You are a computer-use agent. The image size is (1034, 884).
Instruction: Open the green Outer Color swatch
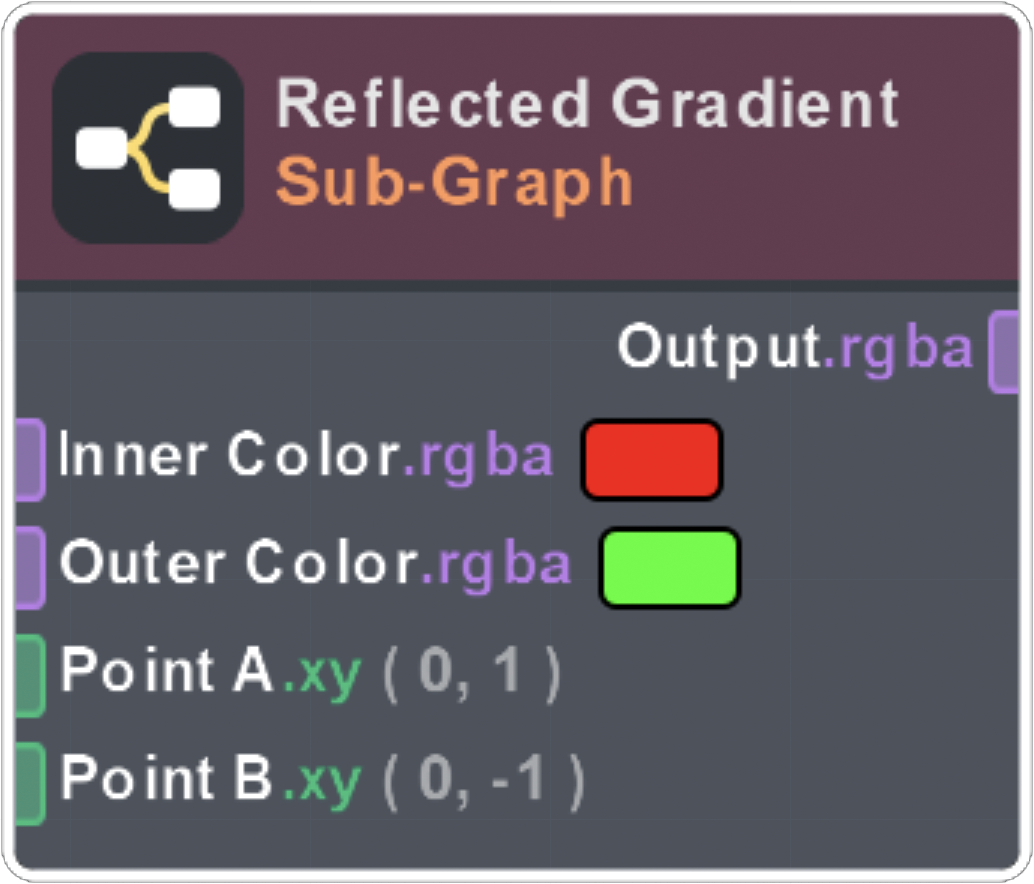(669, 567)
